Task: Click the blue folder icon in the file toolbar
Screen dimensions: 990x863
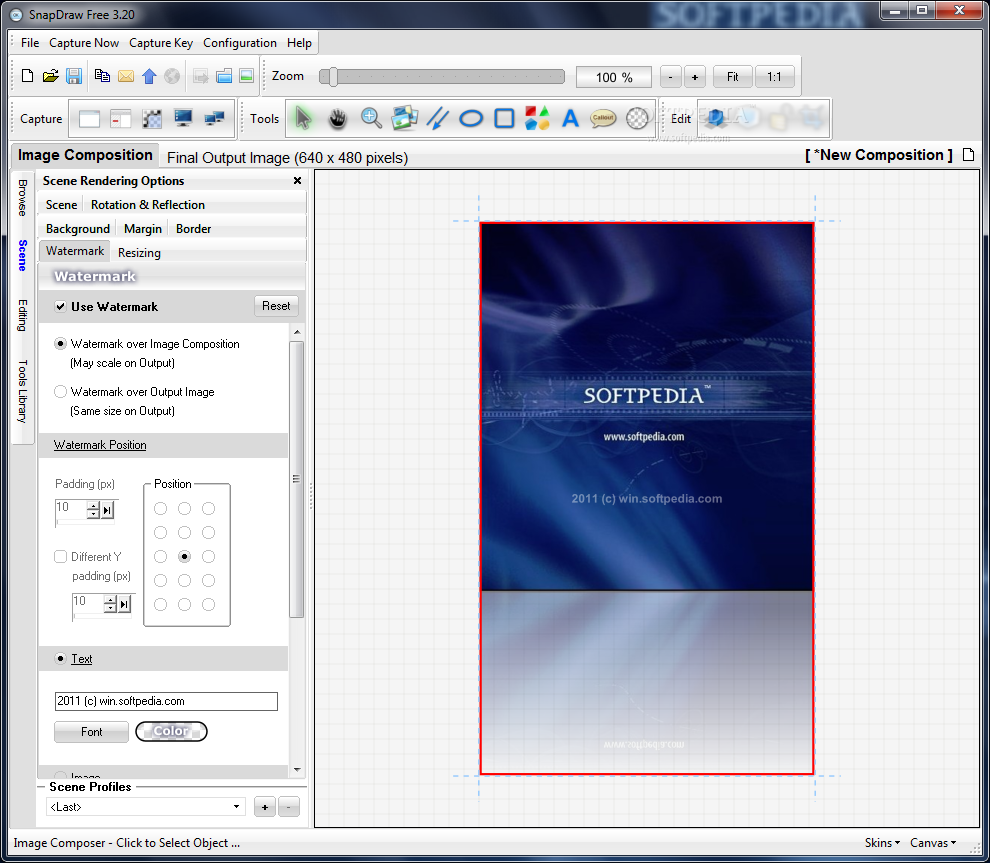Action: click(224, 76)
